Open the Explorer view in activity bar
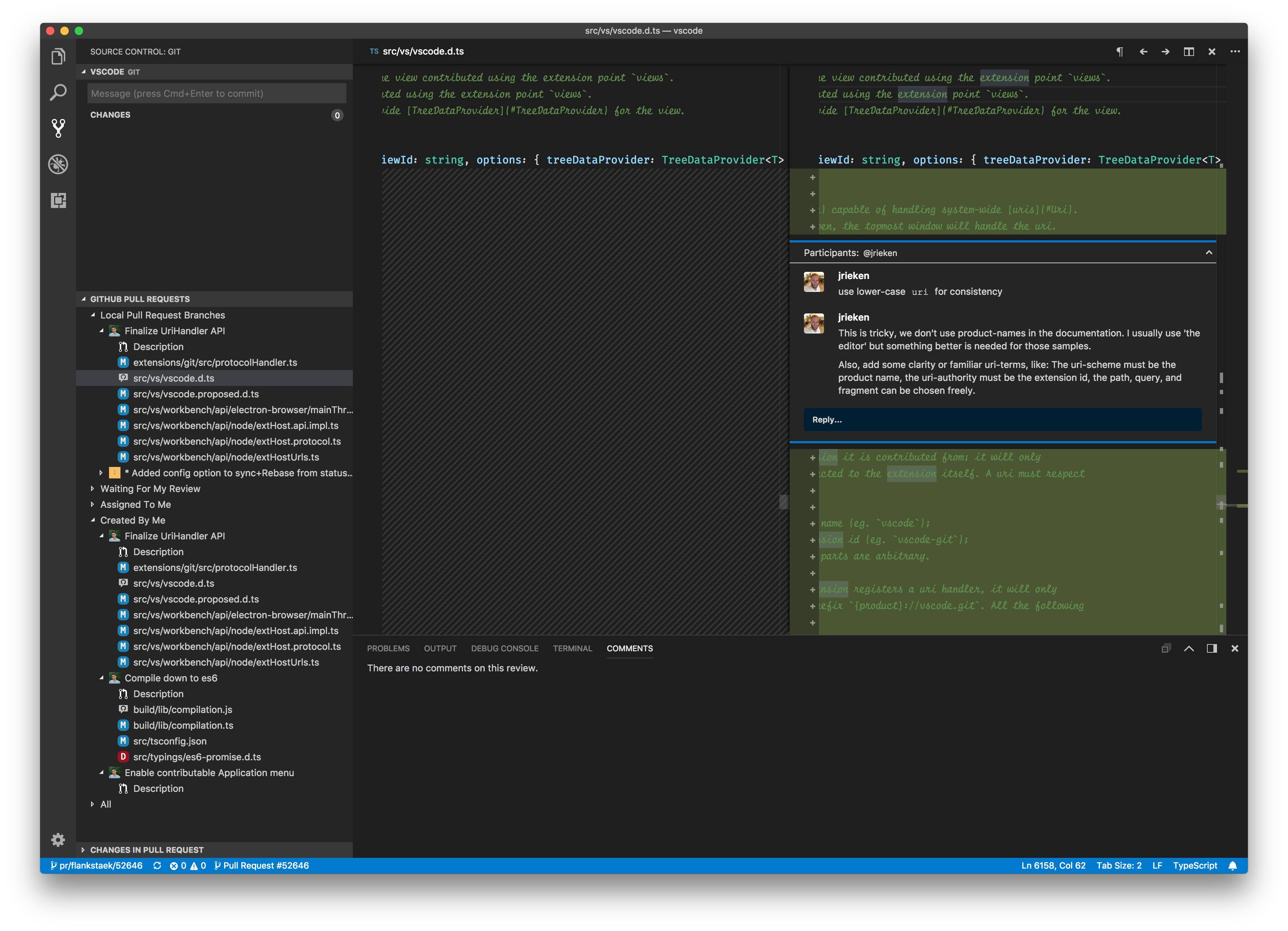1288x931 pixels. pos(58,56)
